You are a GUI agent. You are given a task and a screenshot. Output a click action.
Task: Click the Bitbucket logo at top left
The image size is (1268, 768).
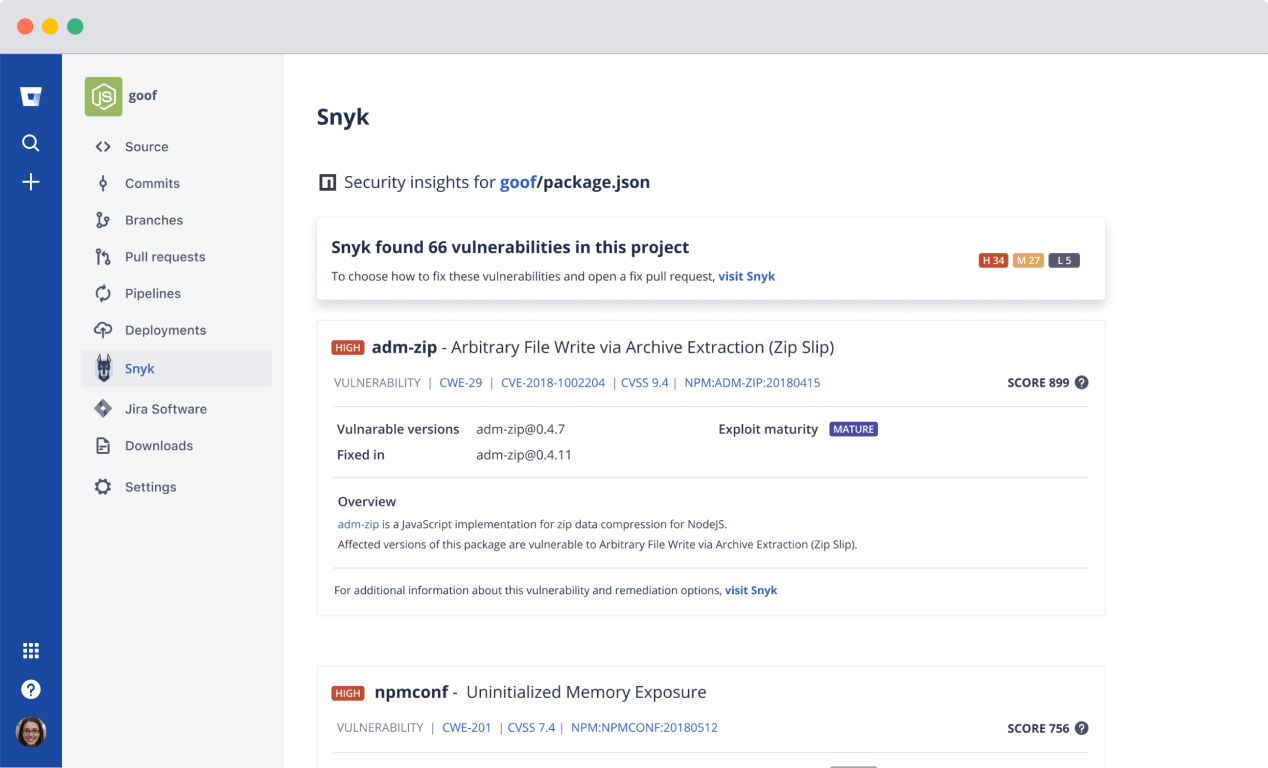pos(30,96)
